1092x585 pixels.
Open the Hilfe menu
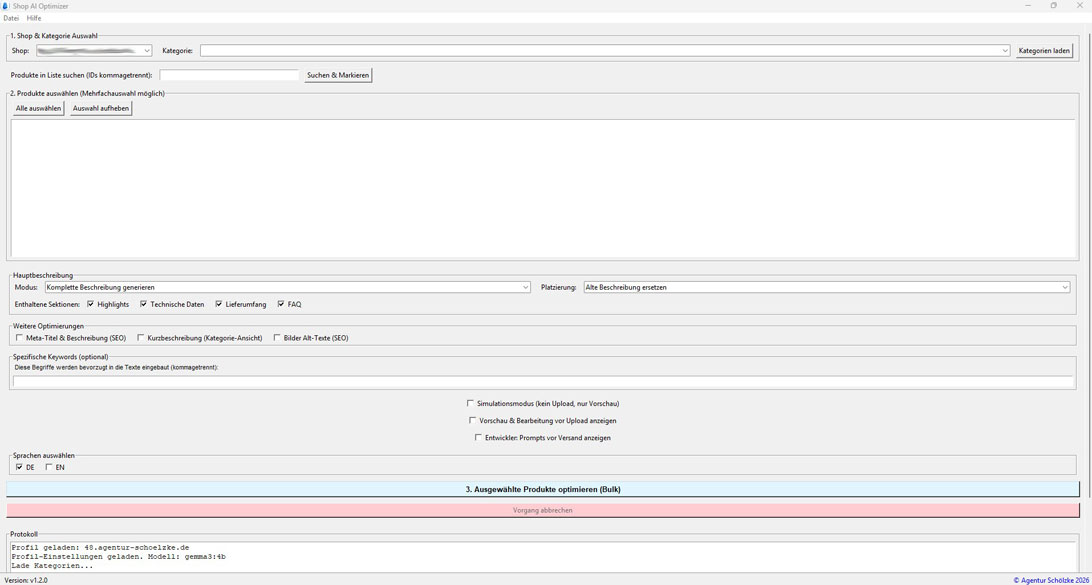click(34, 18)
